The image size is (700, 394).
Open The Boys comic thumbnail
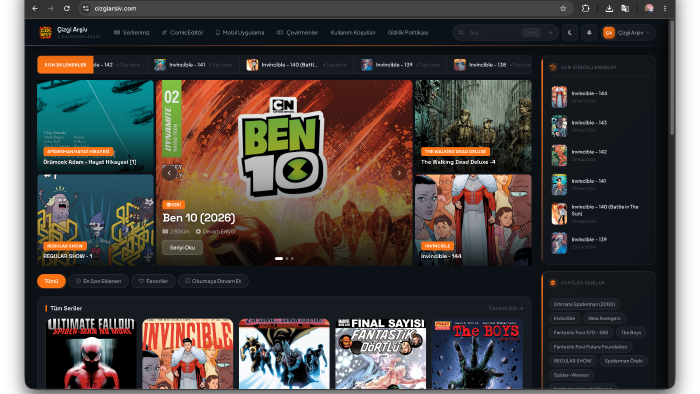point(477,354)
